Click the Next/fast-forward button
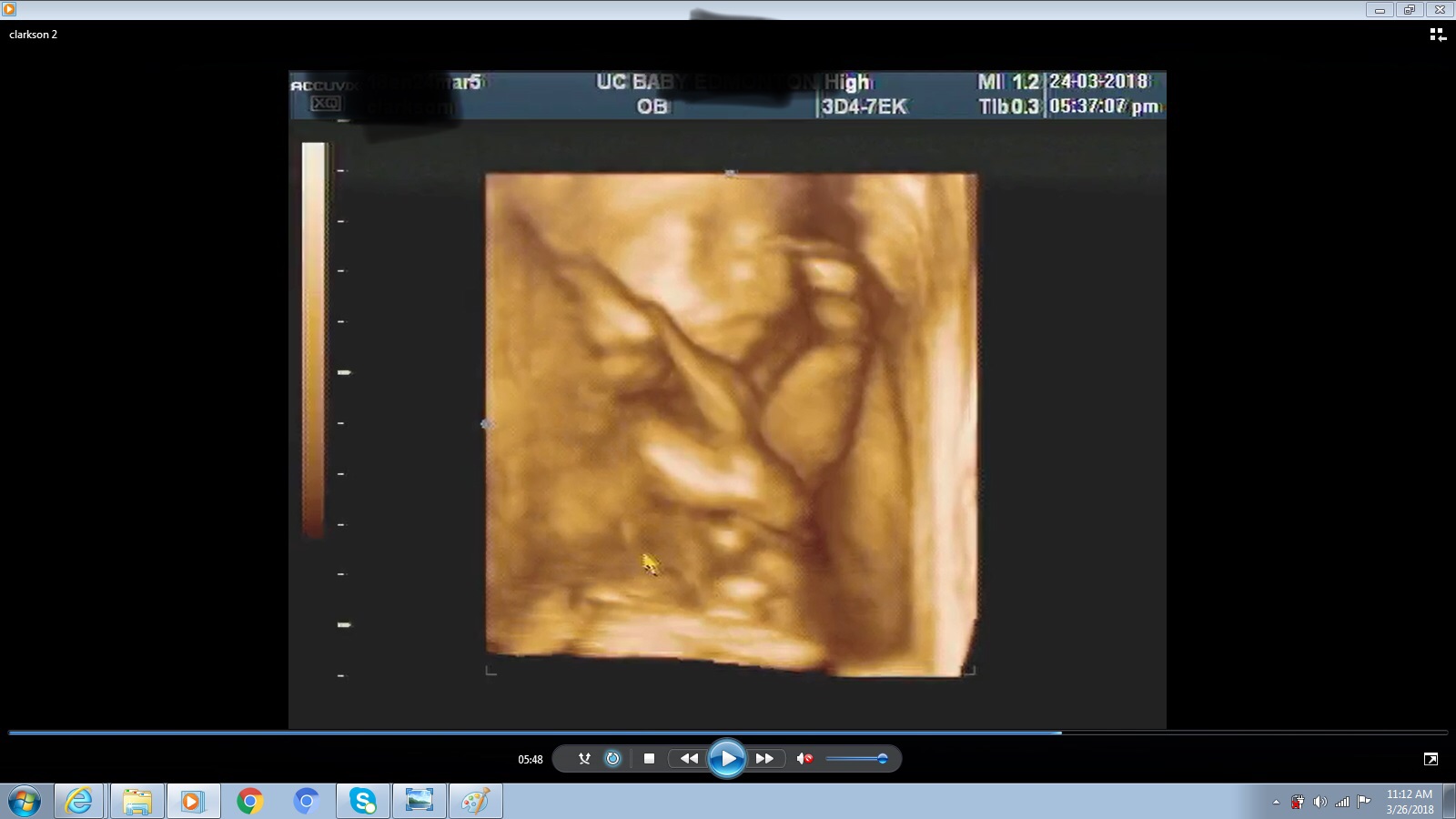The image size is (1456, 819). [764, 758]
